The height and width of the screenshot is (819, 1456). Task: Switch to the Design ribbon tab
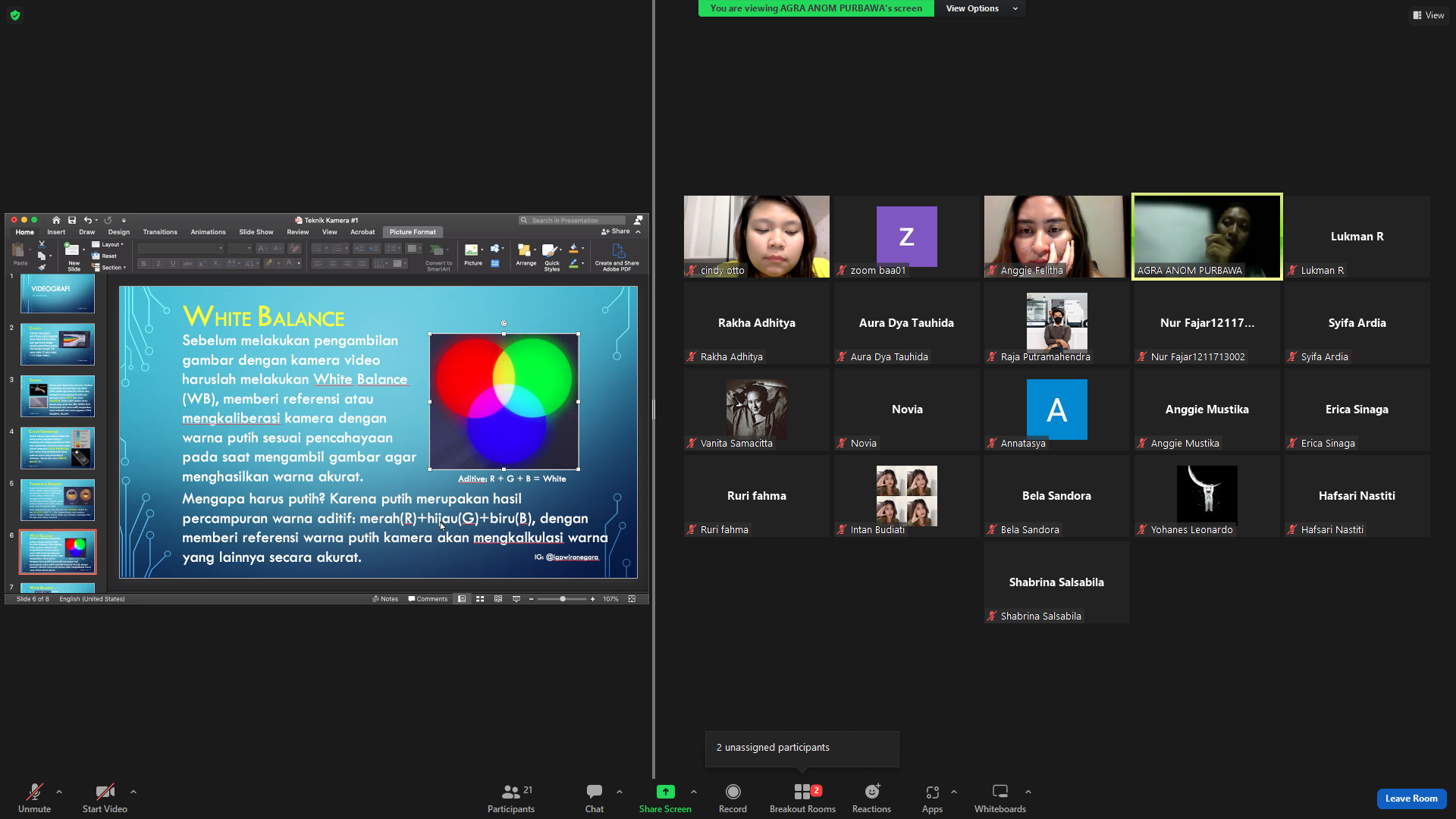coord(119,232)
